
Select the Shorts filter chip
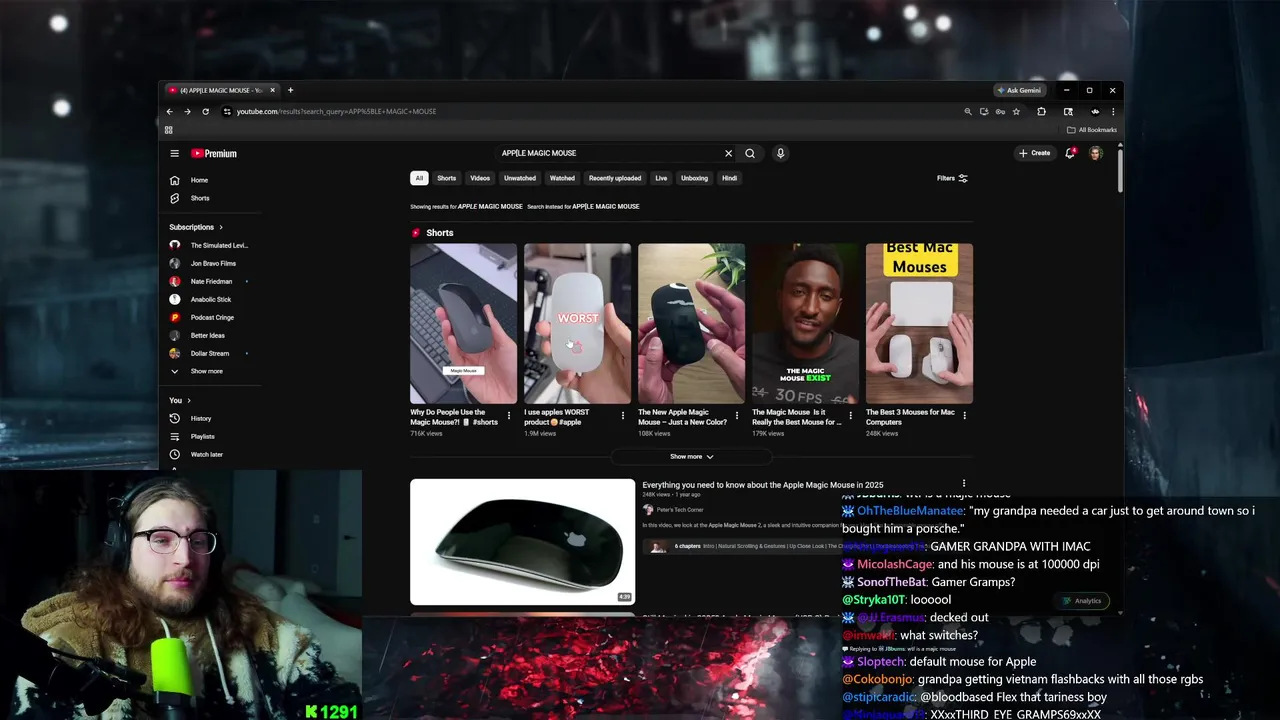pyautogui.click(x=447, y=178)
